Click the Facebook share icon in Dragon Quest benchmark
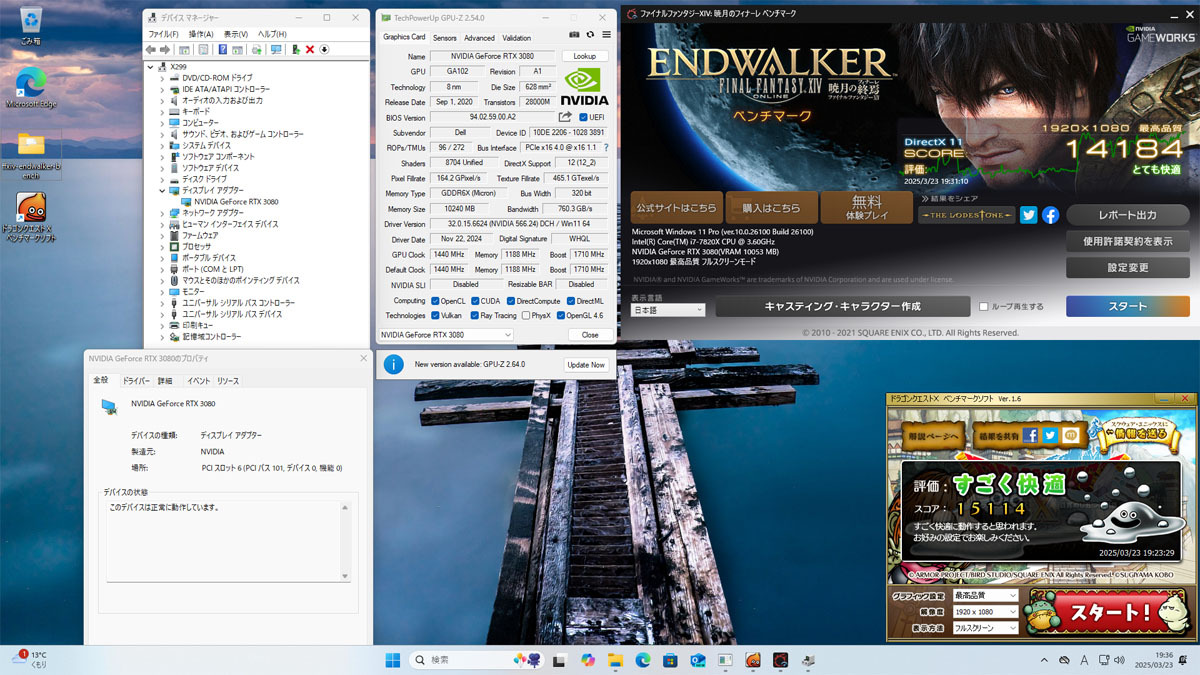1200x675 pixels. 1031,435
